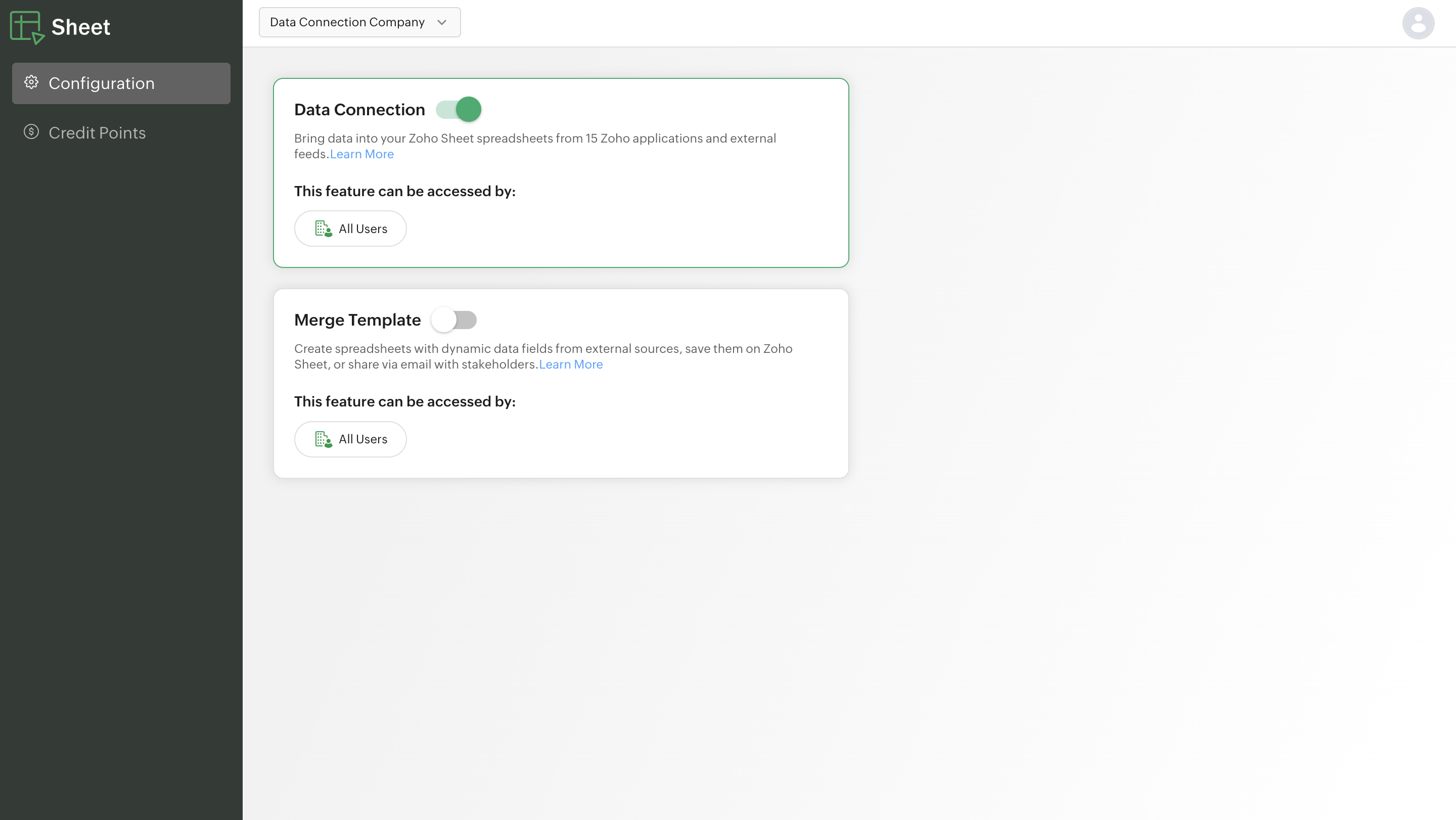
Task: Click All Users organization icon under Merge Template
Action: 323,439
